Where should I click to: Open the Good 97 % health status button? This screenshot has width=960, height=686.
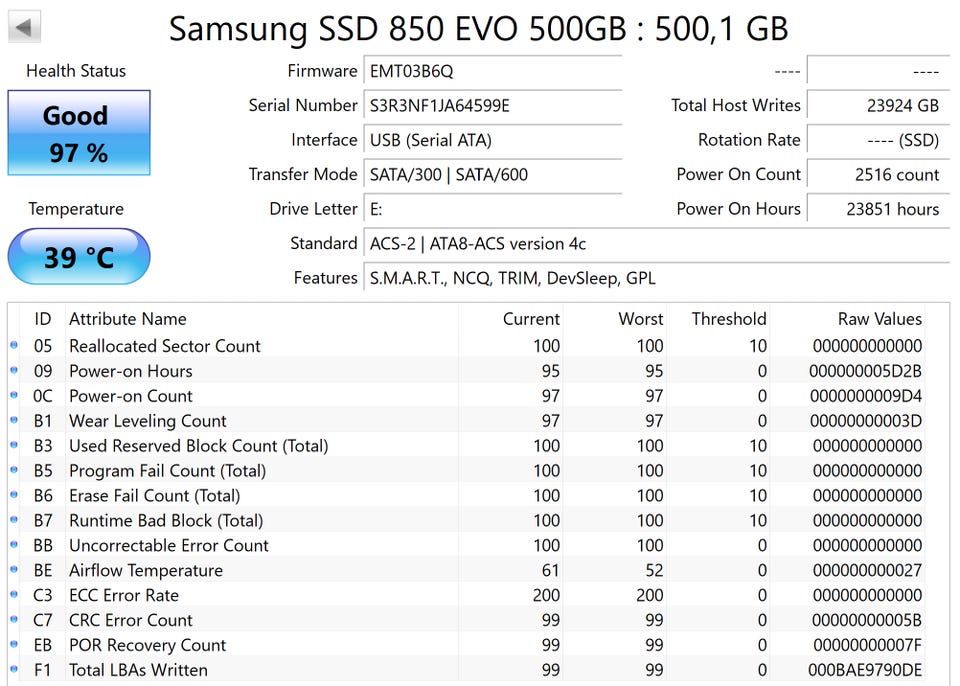point(79,133)
